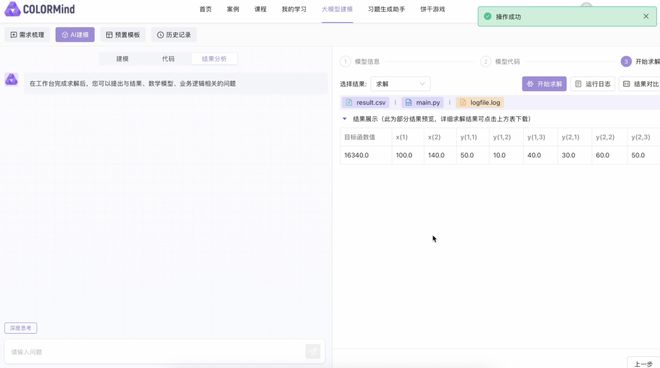Open 需求梳理 from the toolbar
This screenshot has height=368, width=660.
[27, 35]
